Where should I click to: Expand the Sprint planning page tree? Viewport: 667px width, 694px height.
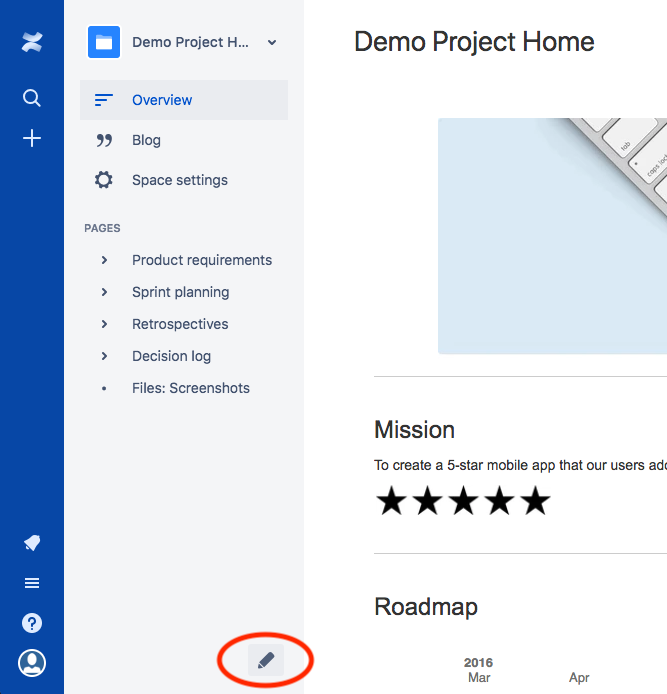pyautogui.click(x=104, y=292)
